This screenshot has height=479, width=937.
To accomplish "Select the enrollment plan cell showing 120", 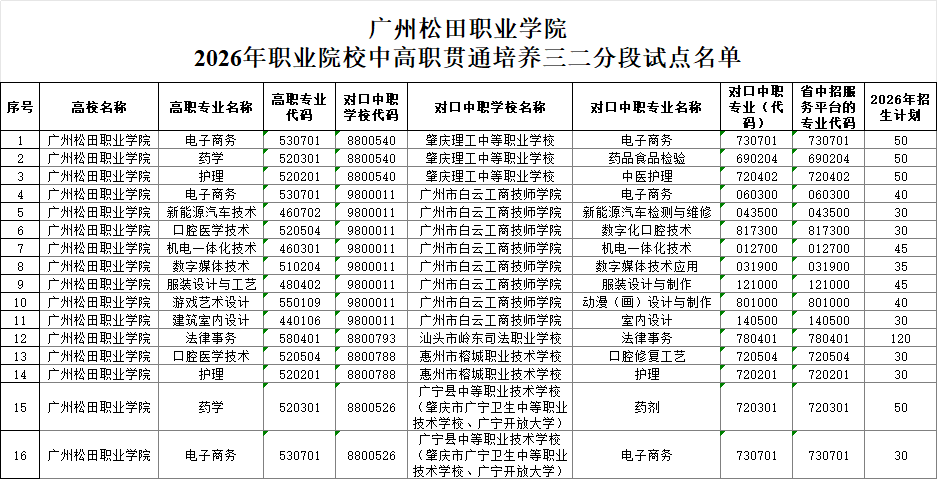I will pyautogui.click(x=900, y=338).
